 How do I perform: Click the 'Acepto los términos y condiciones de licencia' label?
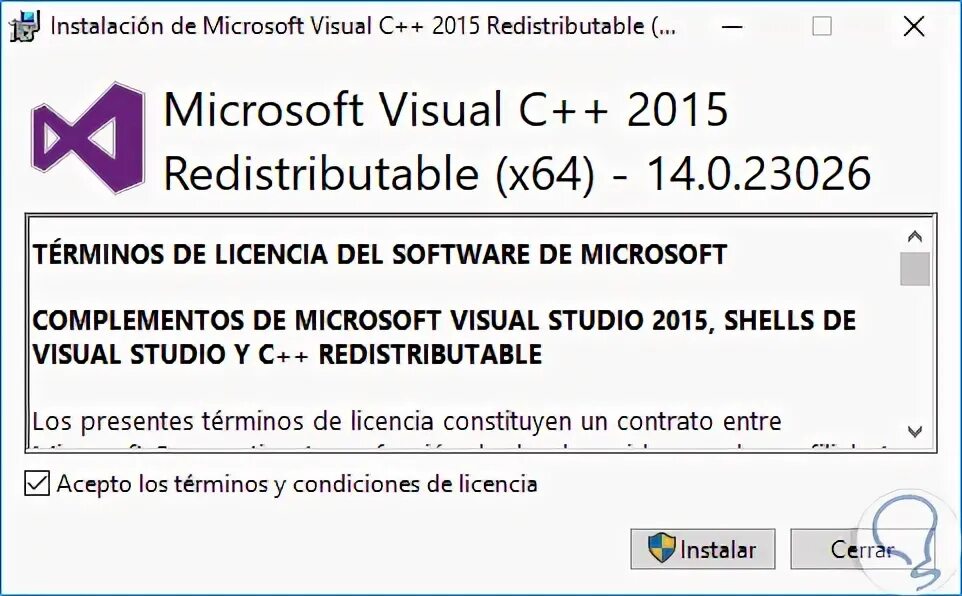click(297, 484)
